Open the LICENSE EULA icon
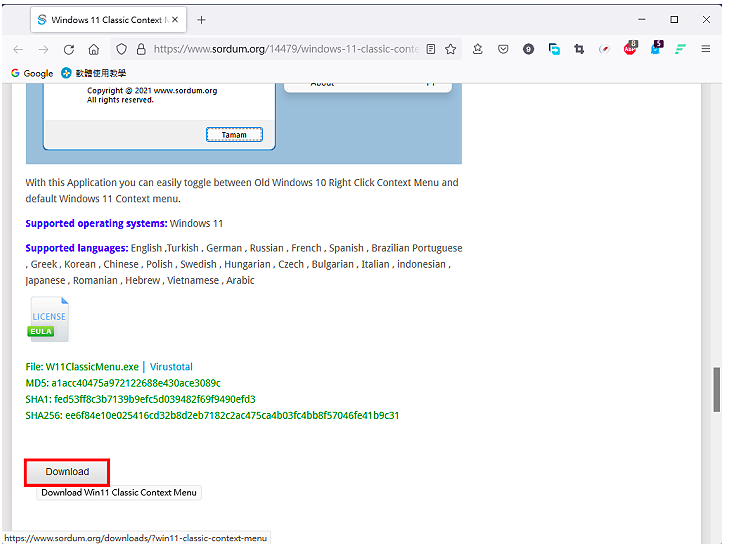Screen dimensions: 733x544 (x=48, y=319)
